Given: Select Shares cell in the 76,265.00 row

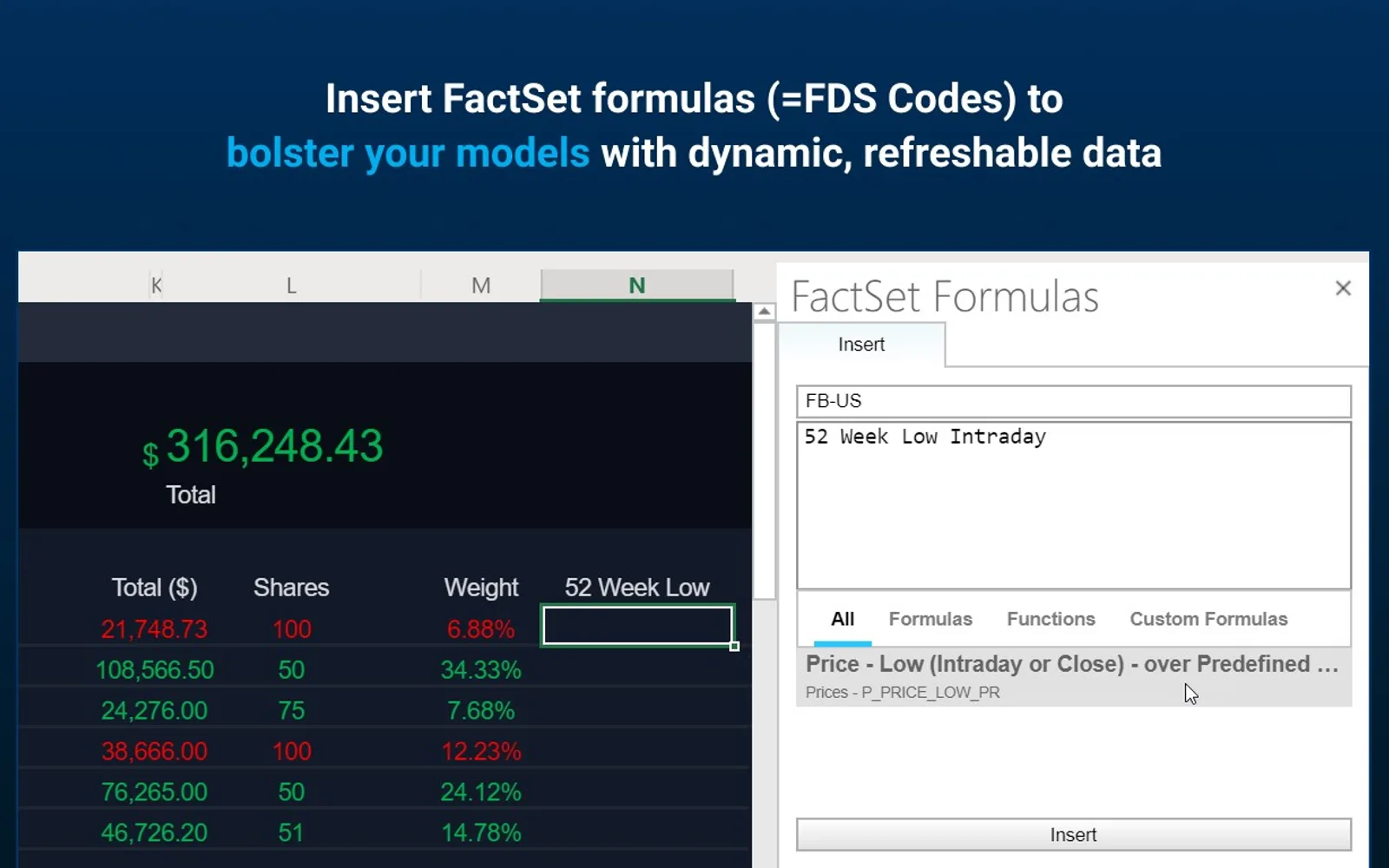Looking at the screenshot, I should tap(292, 792).
